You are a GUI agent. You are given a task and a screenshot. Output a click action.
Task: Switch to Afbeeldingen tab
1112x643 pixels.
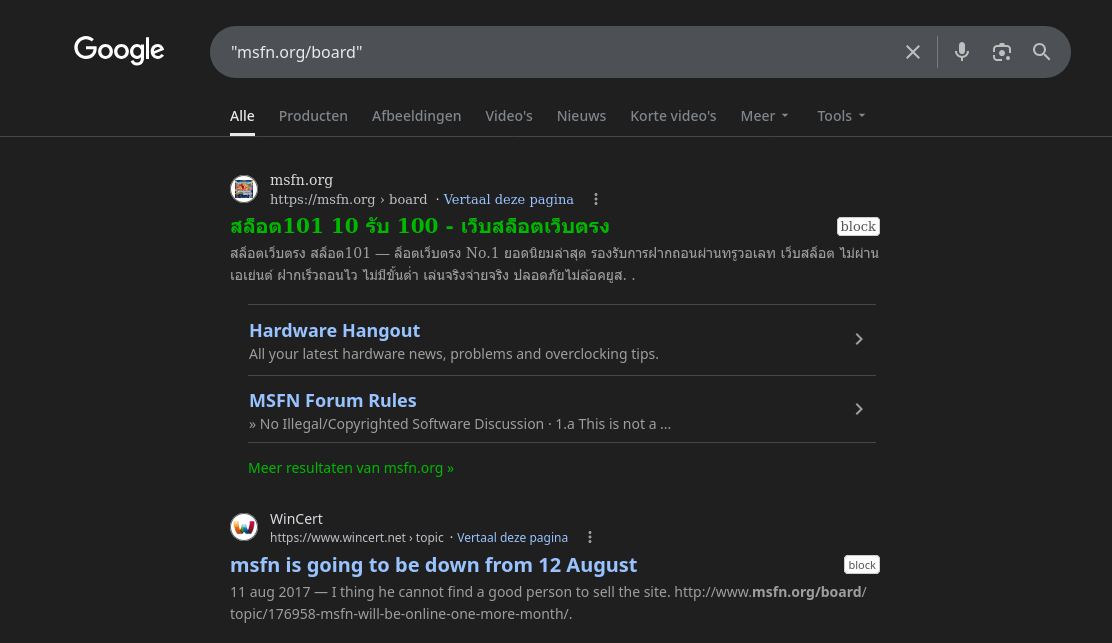[416, 116]
